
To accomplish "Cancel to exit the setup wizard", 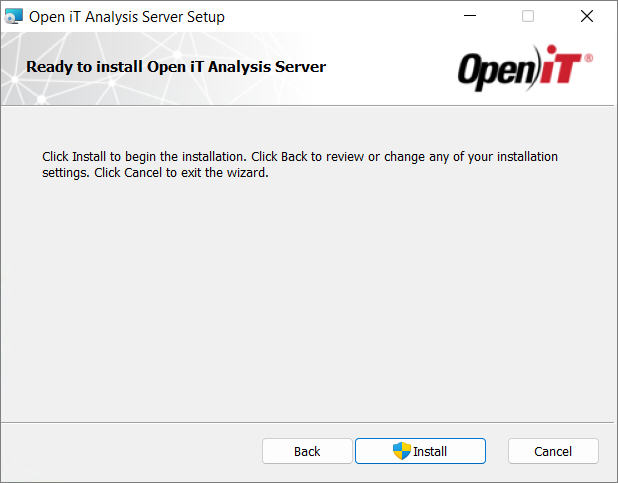I will click(553, 451).
